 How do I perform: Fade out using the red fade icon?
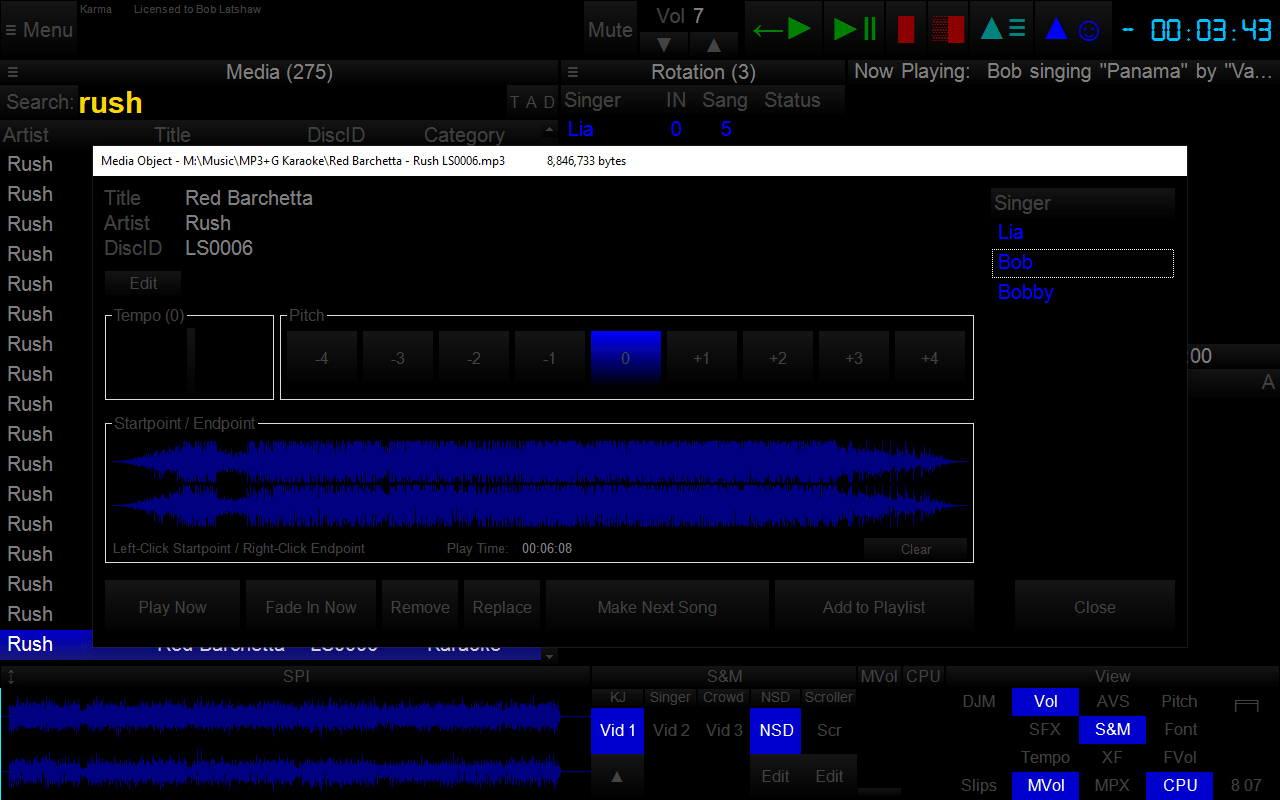(x=947, y=28)
